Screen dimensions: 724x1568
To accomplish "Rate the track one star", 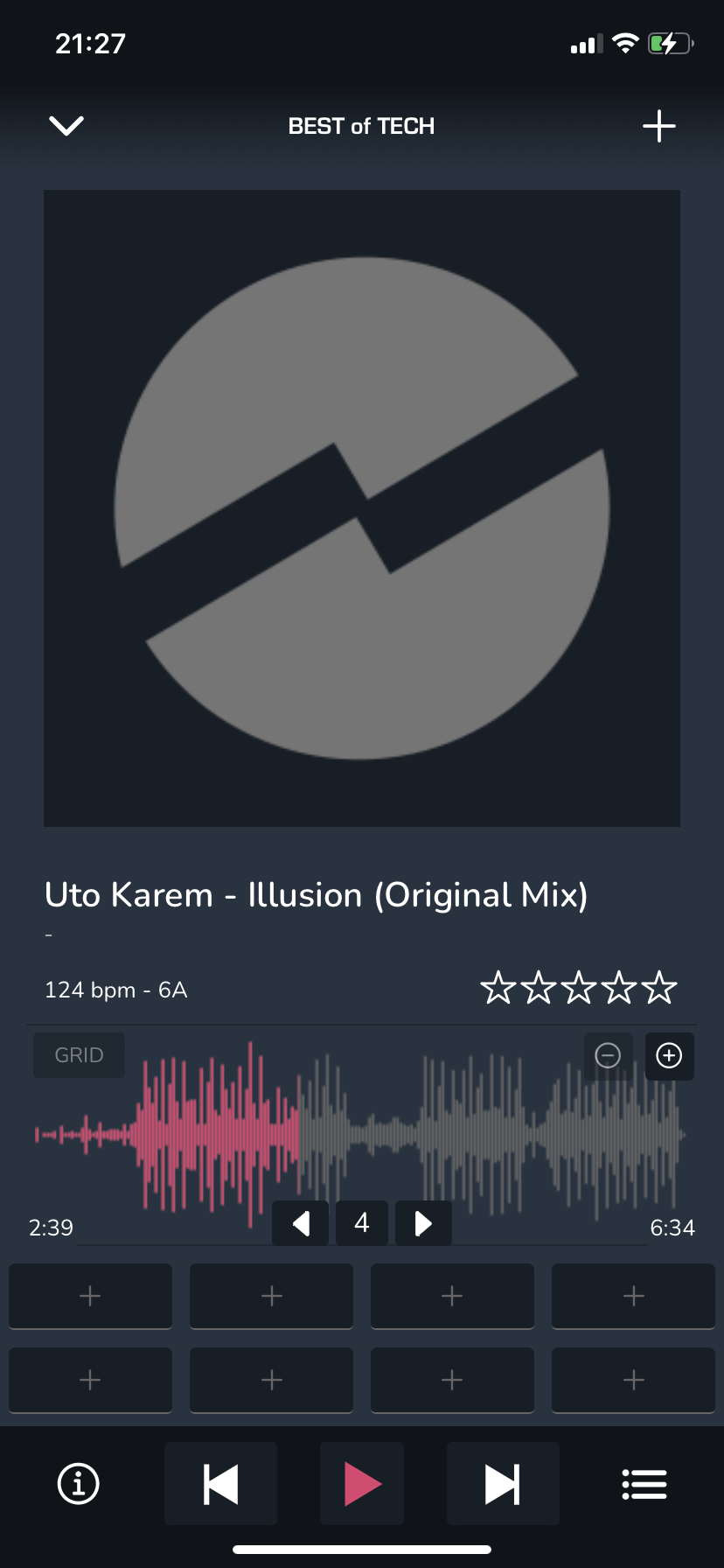I will point(498,988).
